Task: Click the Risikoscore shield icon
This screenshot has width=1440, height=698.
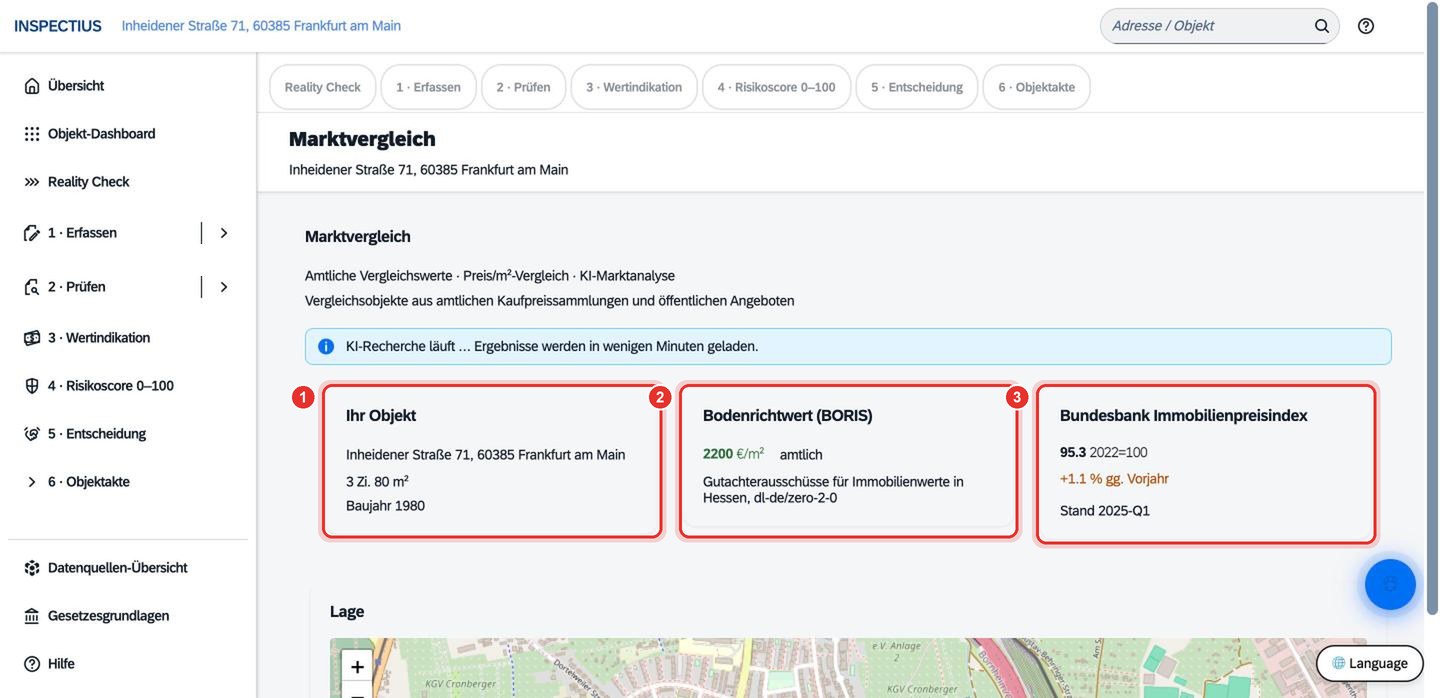Action: (x=32, y=386)
